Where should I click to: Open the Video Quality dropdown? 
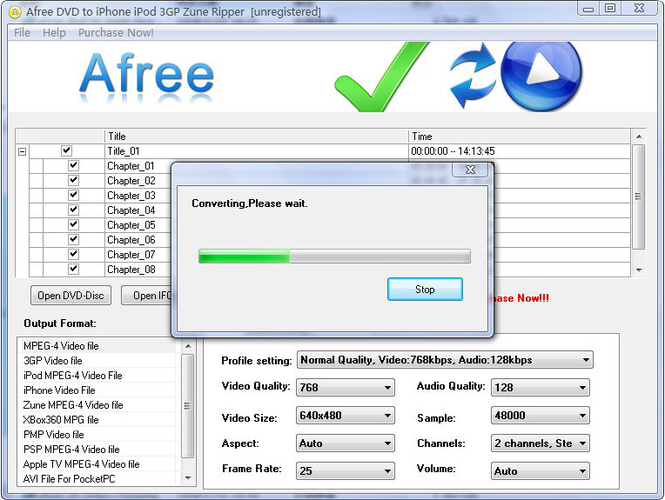tap(345, 387)
